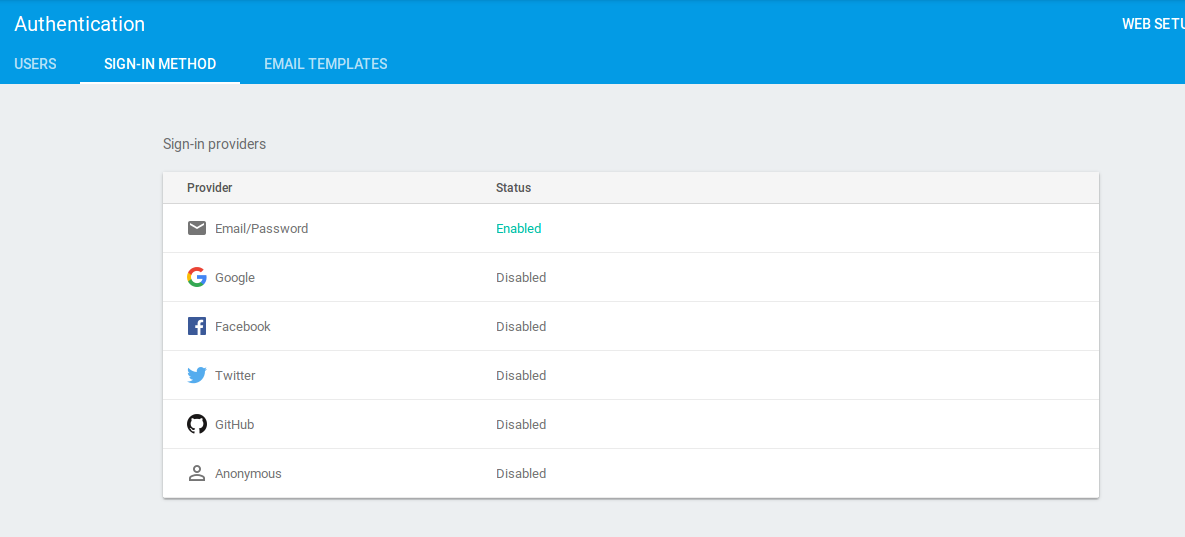1185x537 pixels.
Task: Click the Status column header
Action: [513, 188]
